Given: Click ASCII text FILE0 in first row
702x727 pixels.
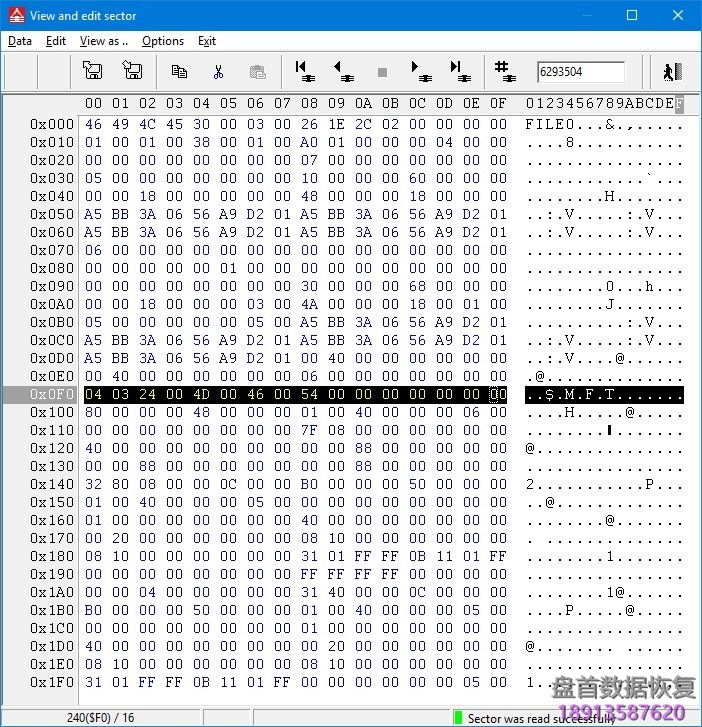Looking at the screenshot, I should (x=550, y=124).
